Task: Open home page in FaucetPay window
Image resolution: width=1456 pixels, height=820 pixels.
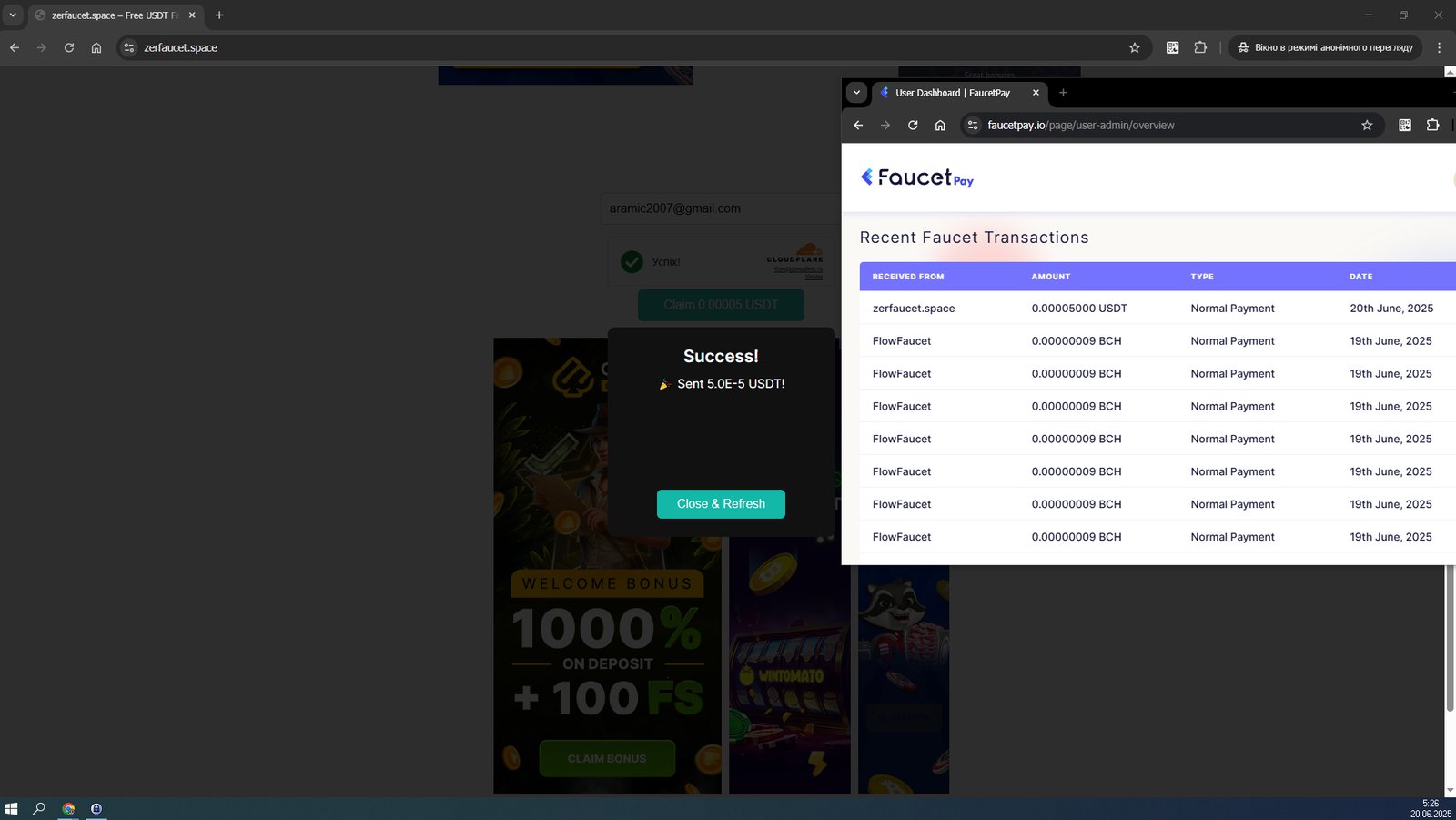Action: coord(940,125)
